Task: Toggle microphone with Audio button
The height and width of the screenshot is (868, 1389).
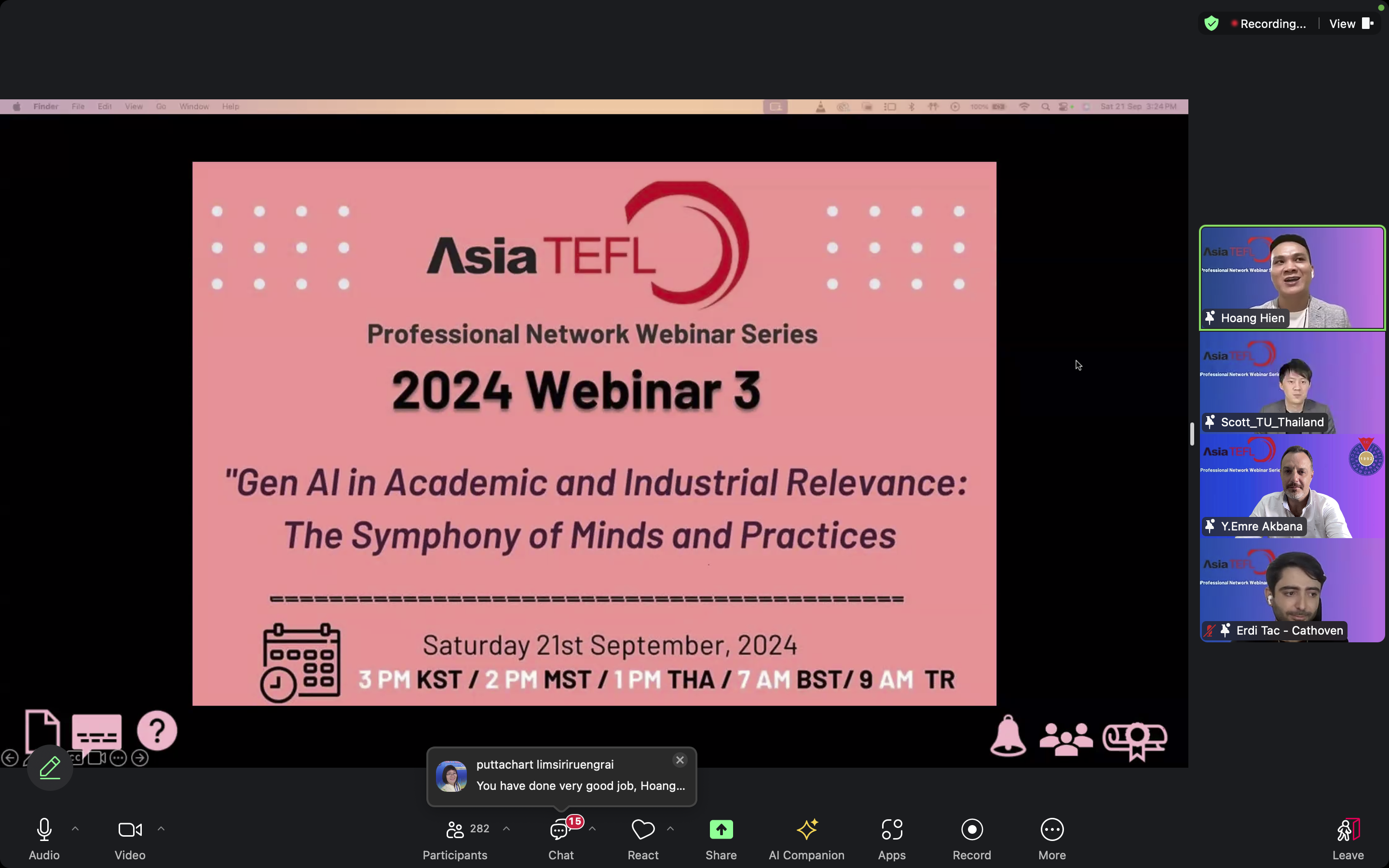Action: coord(44,829)
